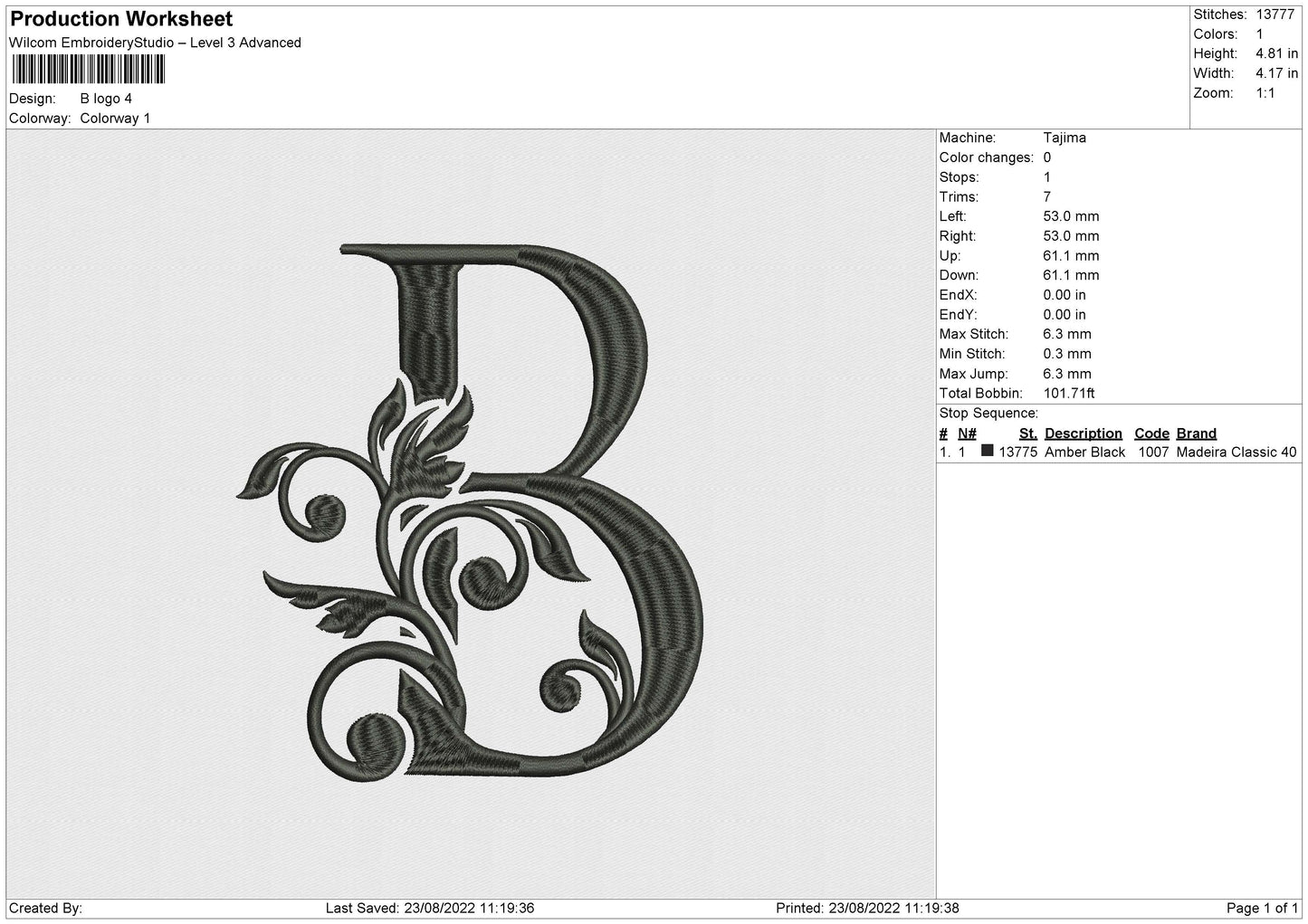Click the Amber Black color swatch
Image resolution: width=1308 pixels, height=924 pixels.
click(x=988, y=451)
